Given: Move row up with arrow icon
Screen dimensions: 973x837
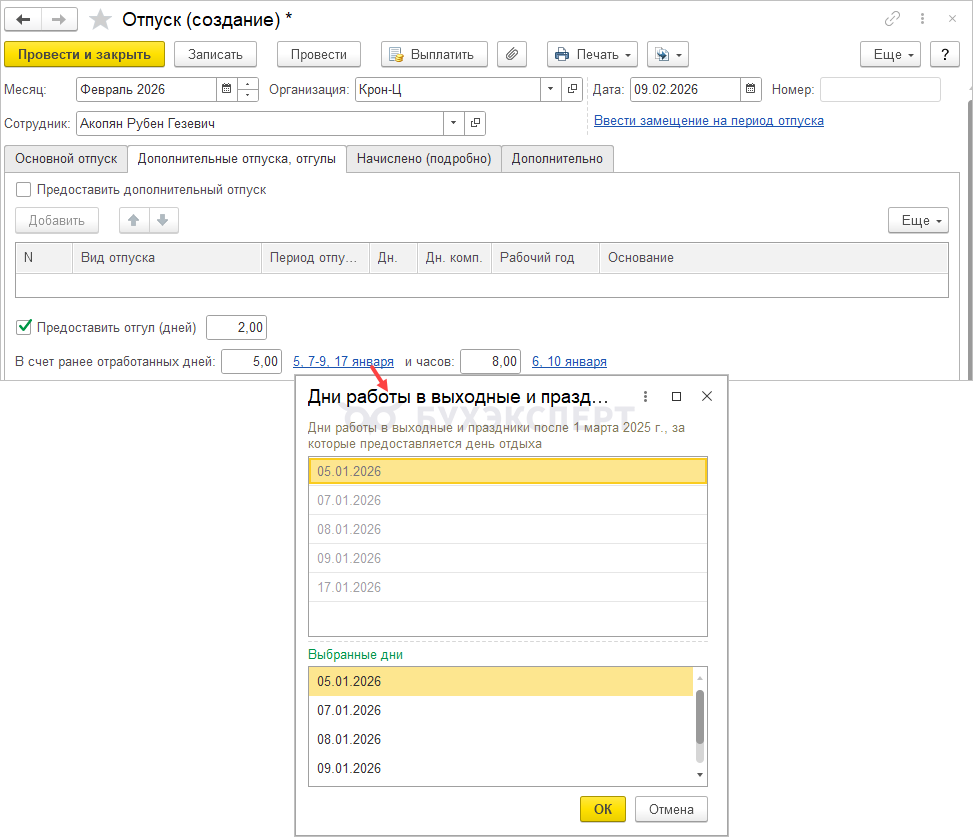Looking at the screenshot, I should [133, 220].
